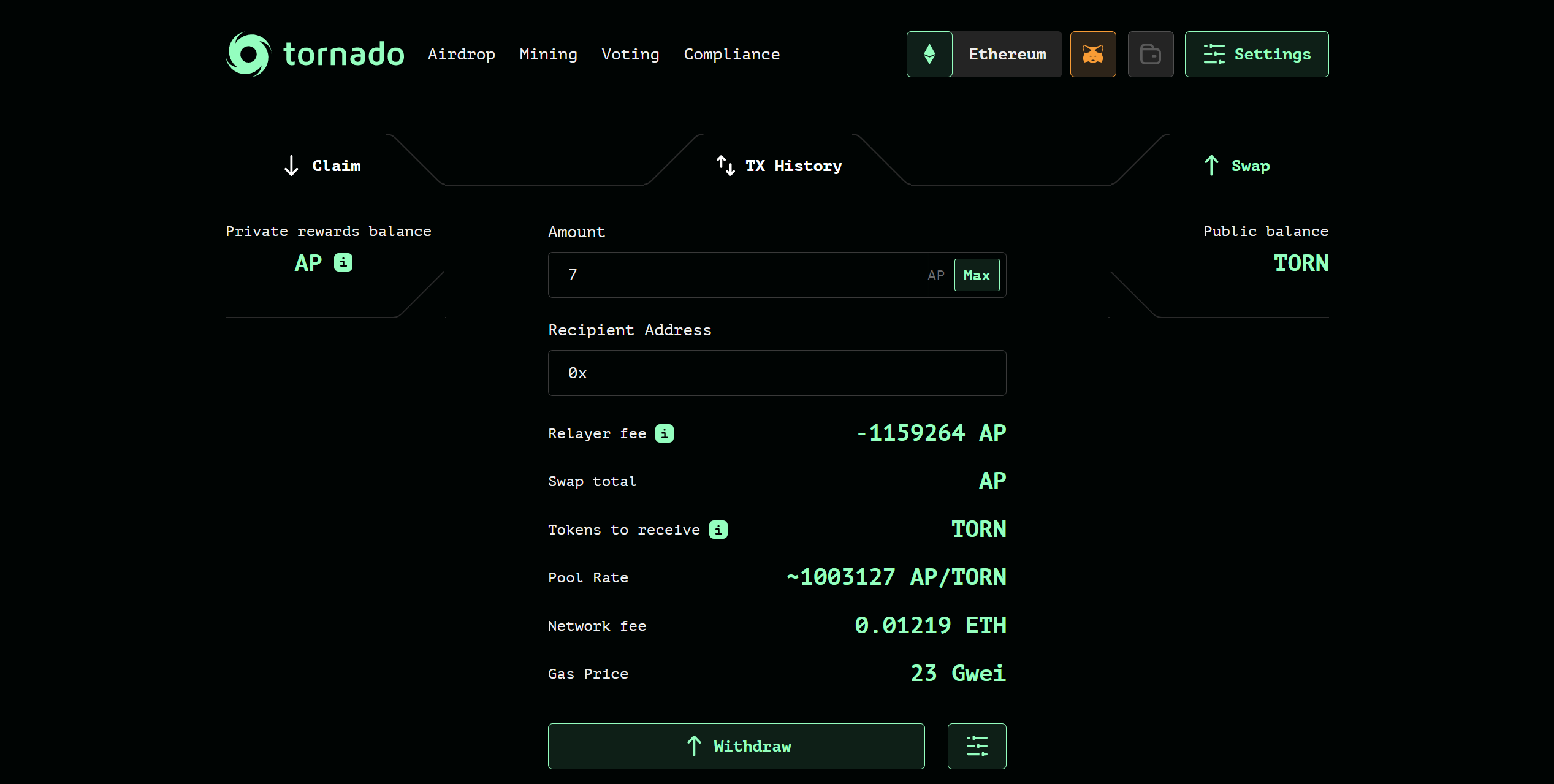Click the Tokens to receive info icon
The height and width of the screenshot is (784, 1554).
[718, 530]
